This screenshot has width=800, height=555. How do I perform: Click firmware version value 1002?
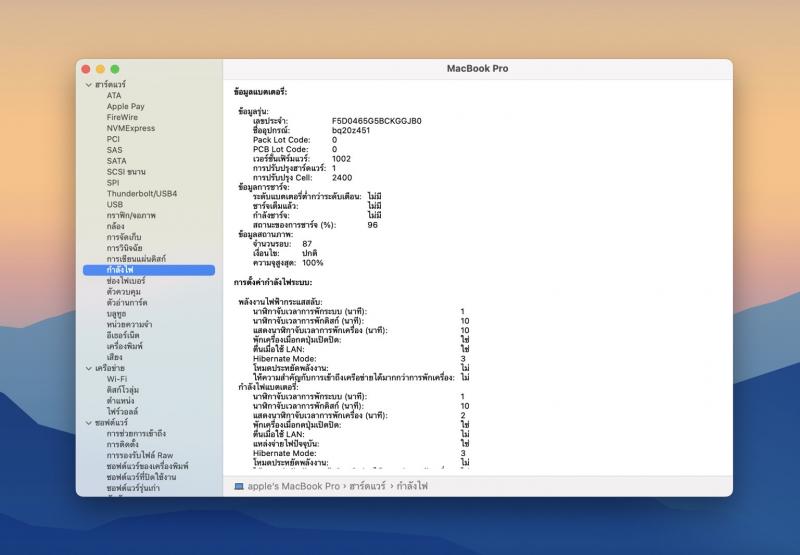click(x=341, y=159)
